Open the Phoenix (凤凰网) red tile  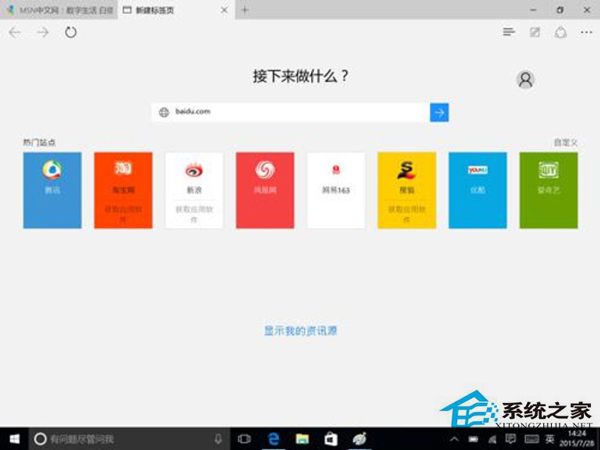[x=265, y=190]
